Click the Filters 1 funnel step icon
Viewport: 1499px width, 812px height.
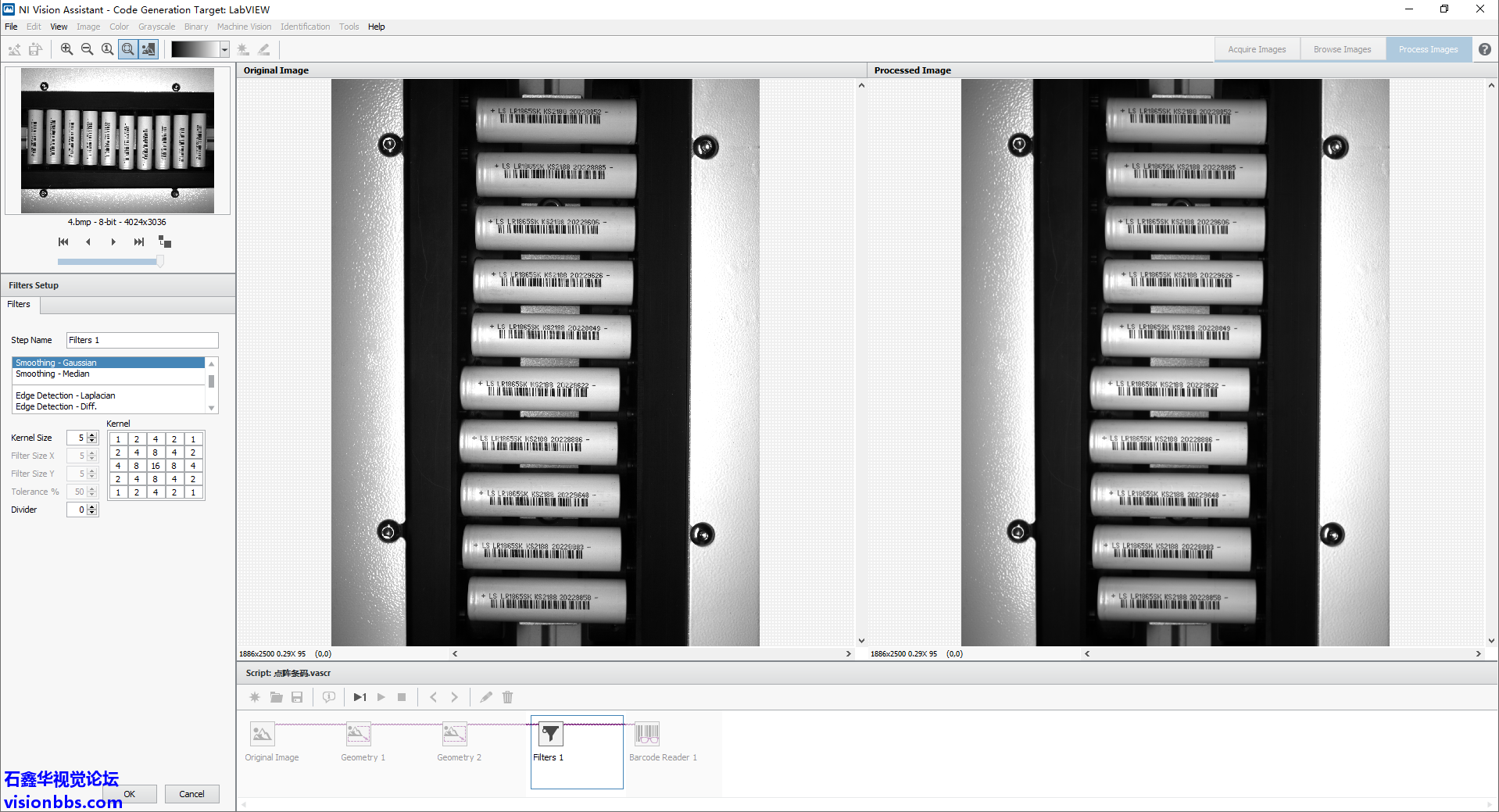pyautogui.click(x=551, y=734)
